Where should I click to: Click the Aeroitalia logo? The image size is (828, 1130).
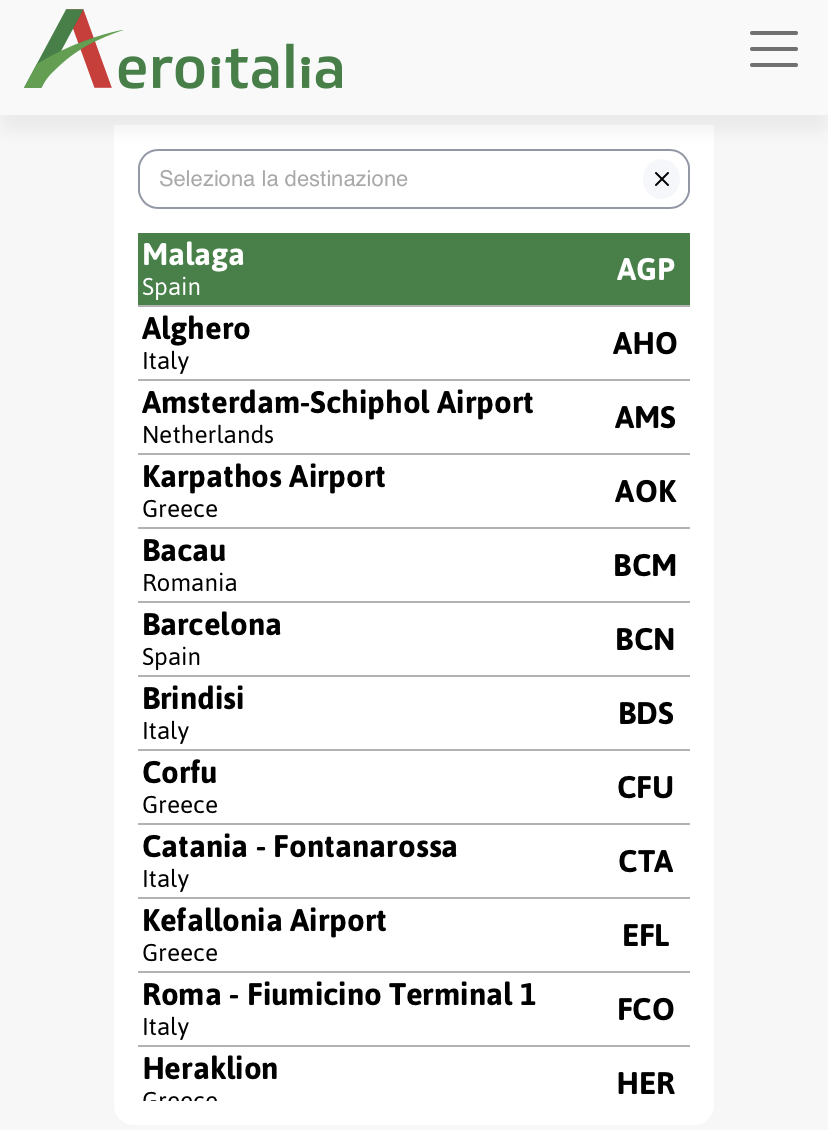[184, 51]
